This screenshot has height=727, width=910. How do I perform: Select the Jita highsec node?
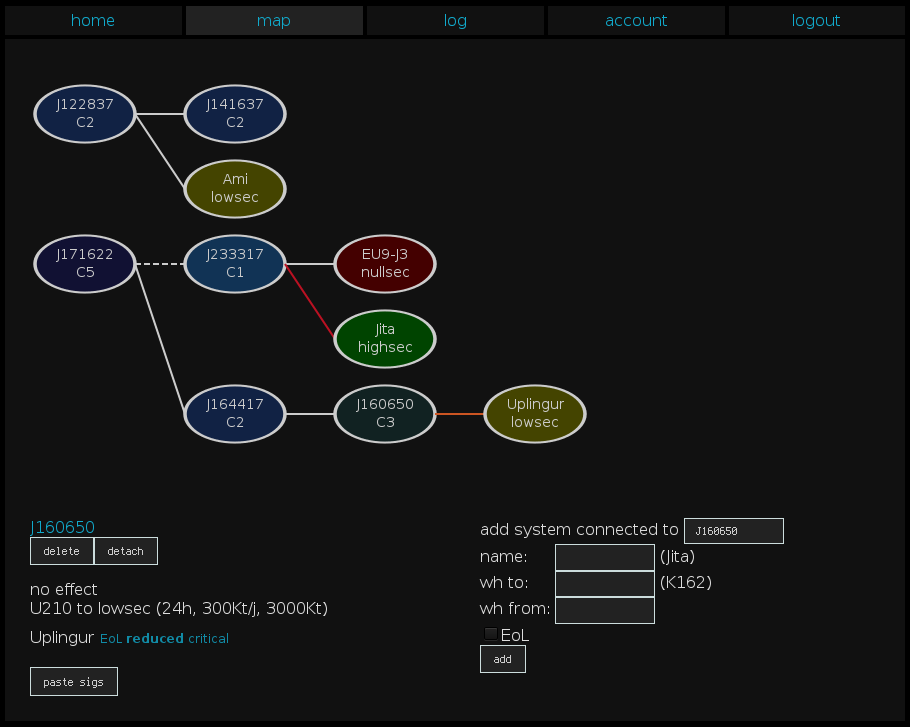coord(385,338)
